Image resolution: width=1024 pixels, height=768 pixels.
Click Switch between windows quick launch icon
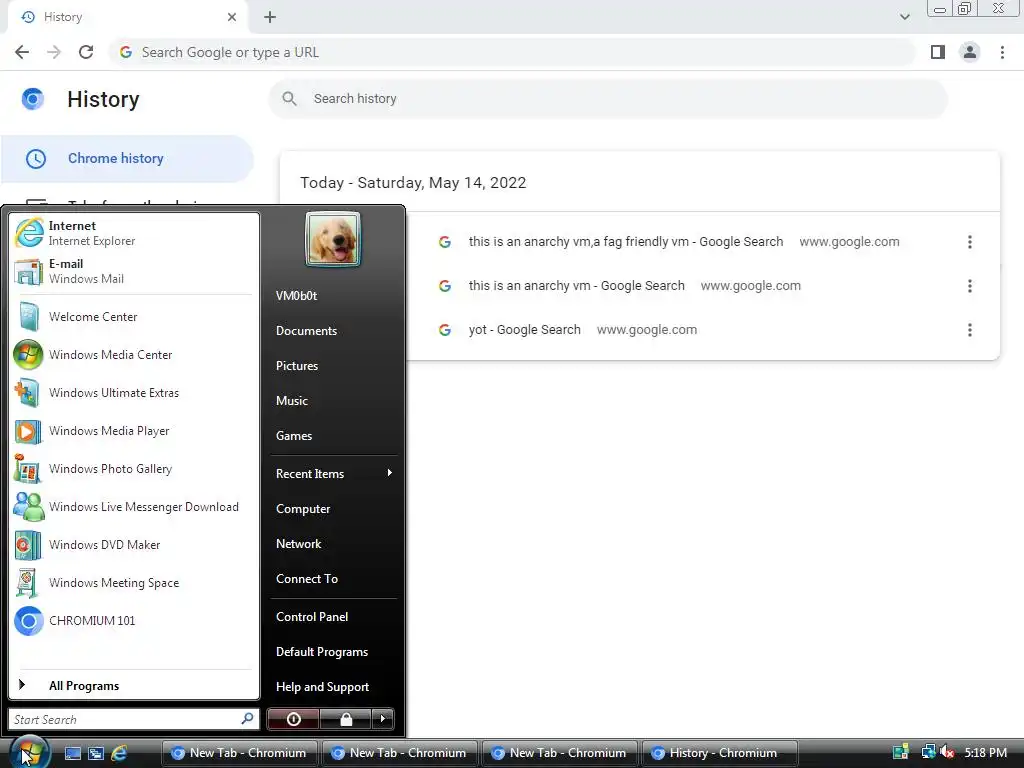click(x=96, y=753)
